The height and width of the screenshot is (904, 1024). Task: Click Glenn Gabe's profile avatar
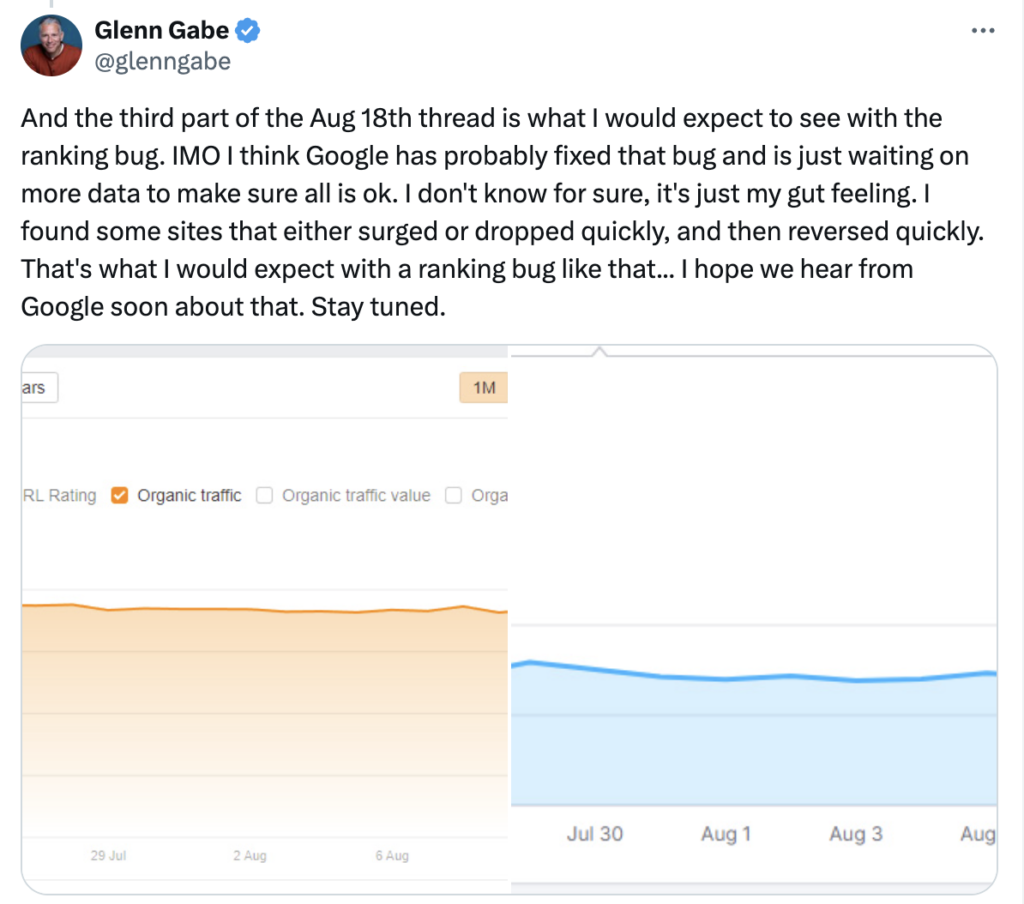click(x=50, y=46)
